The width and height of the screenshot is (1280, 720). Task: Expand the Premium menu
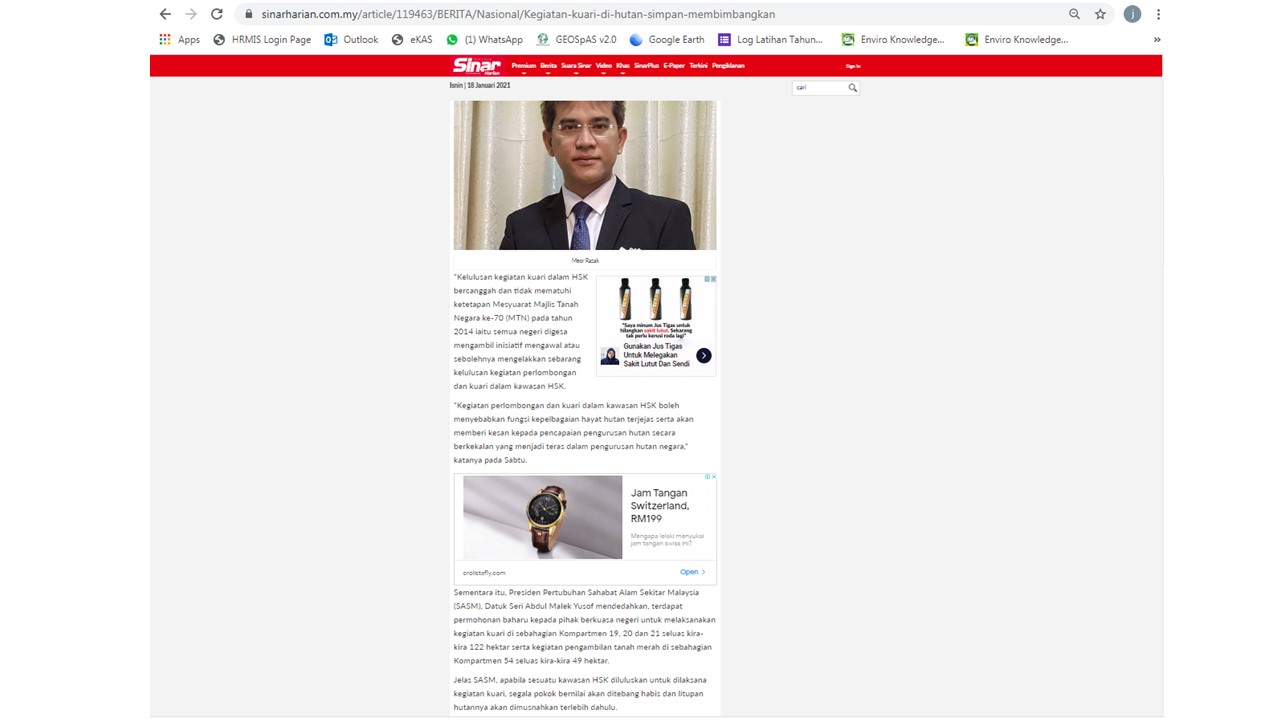tap(524, 66)
